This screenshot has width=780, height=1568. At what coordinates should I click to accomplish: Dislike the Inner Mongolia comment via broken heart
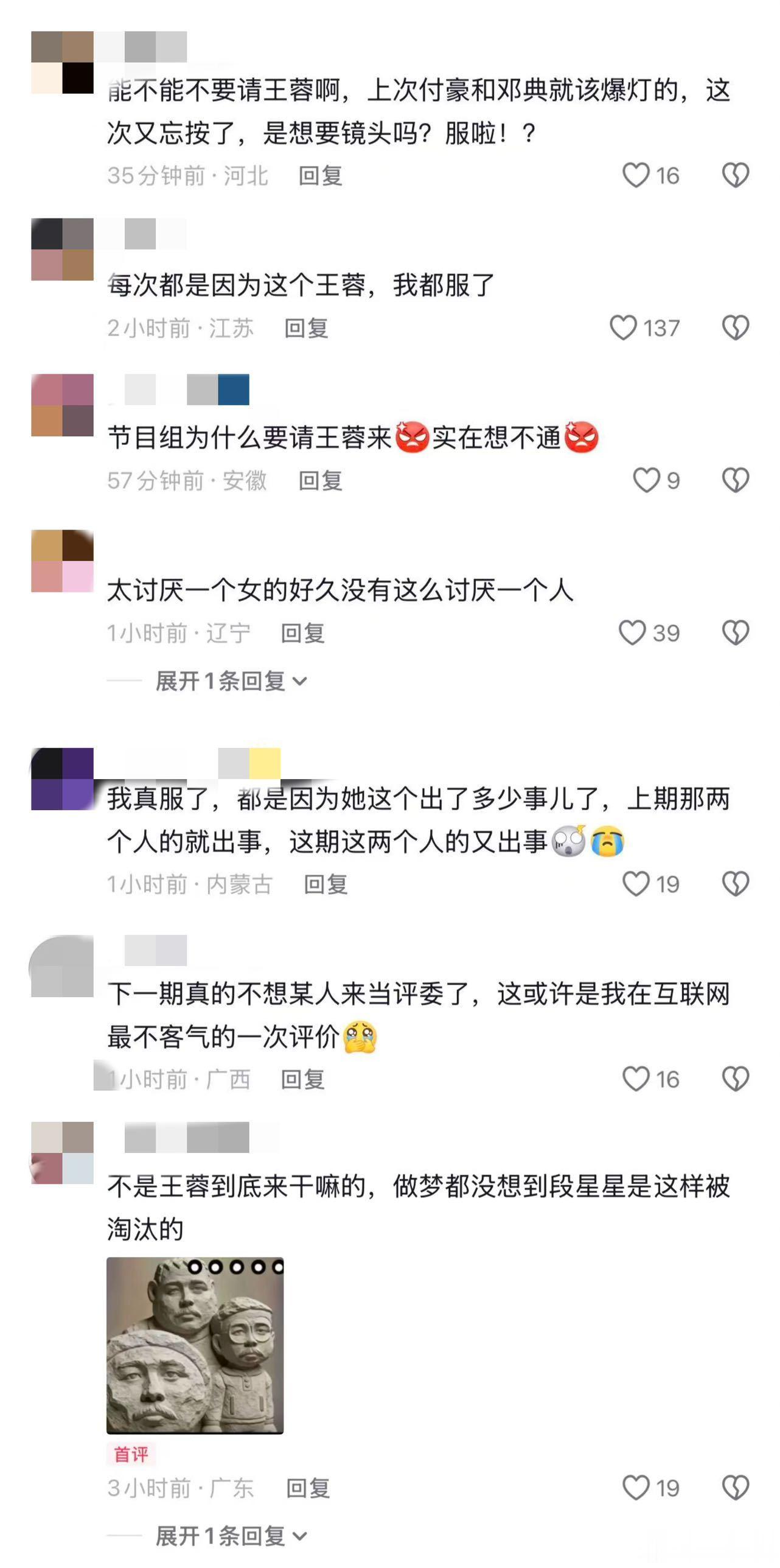click(736, 884)
